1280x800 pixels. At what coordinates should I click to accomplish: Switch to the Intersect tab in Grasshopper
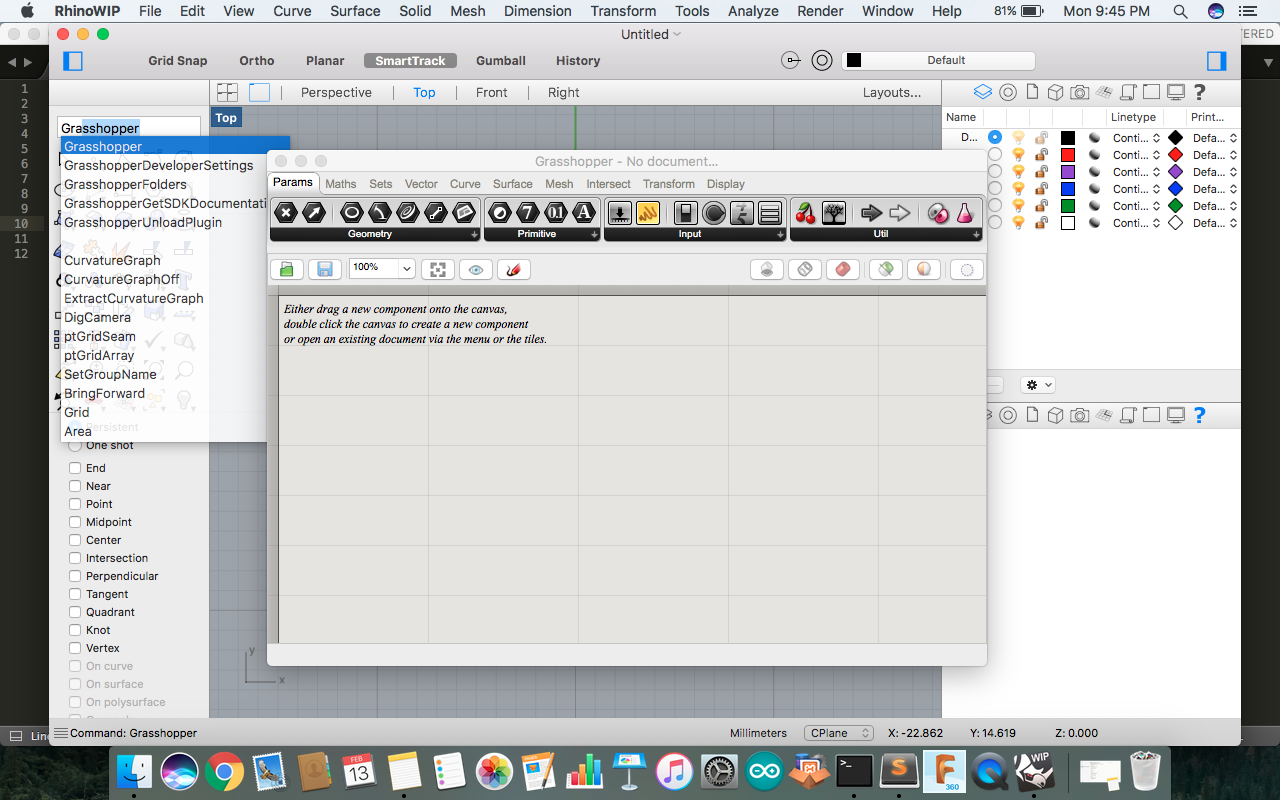(608, 184)
